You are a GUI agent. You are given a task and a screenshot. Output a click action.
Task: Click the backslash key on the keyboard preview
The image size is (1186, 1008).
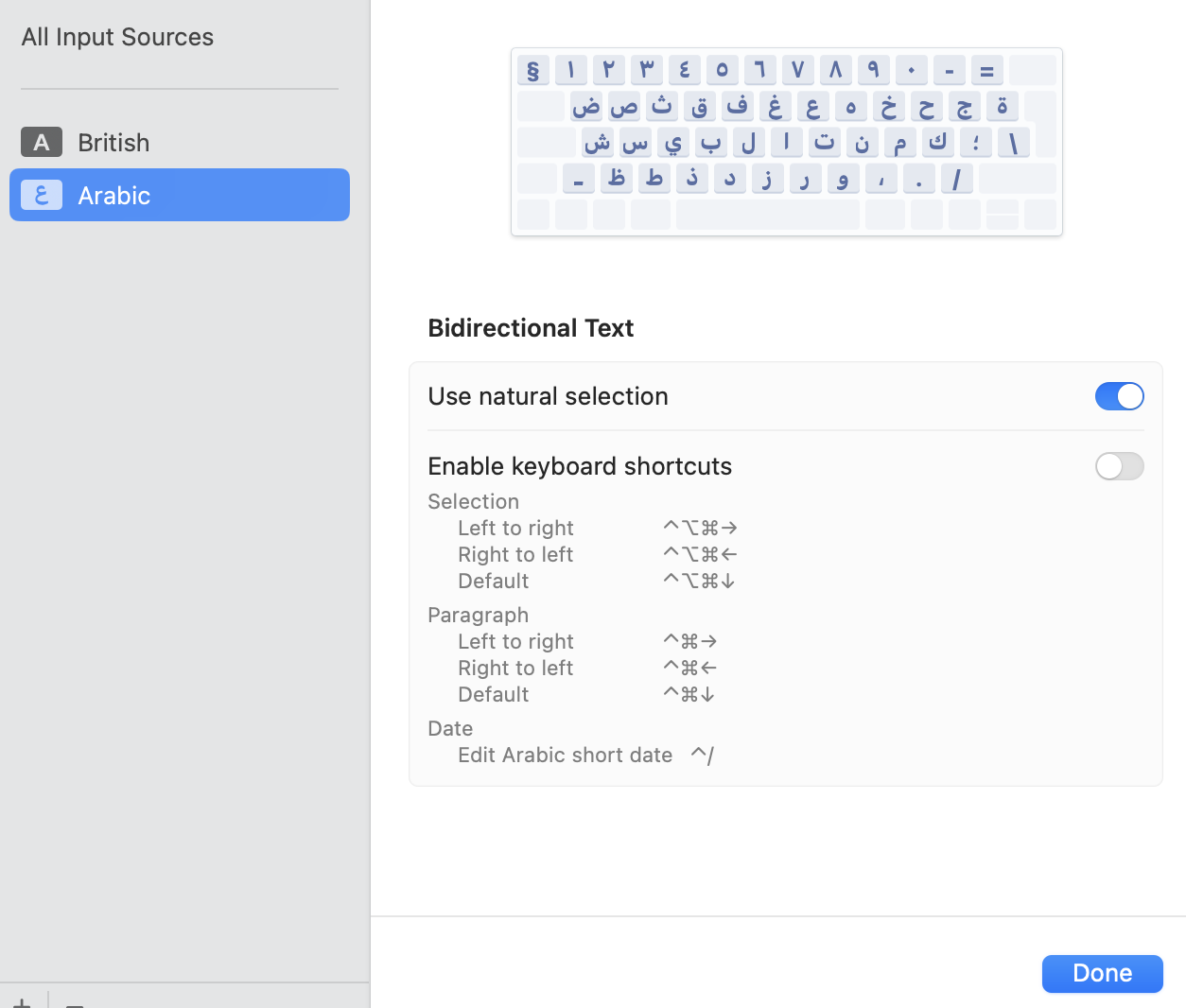[1015, 142]
